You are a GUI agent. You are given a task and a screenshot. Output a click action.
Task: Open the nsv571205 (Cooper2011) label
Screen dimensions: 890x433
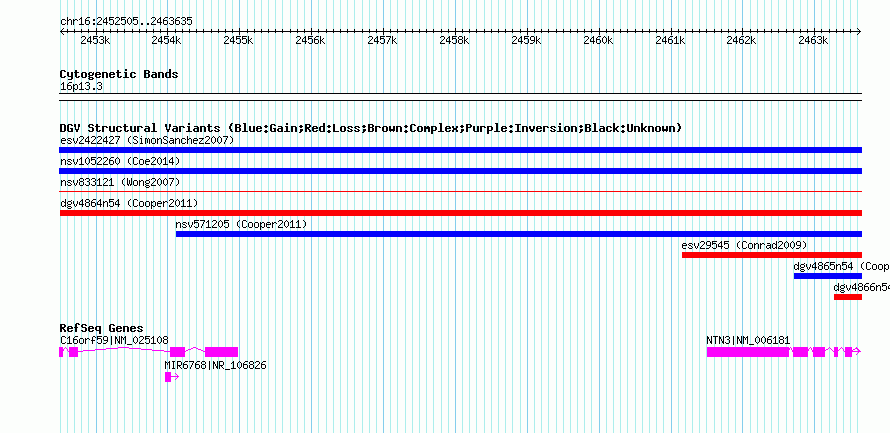[241, 224]
